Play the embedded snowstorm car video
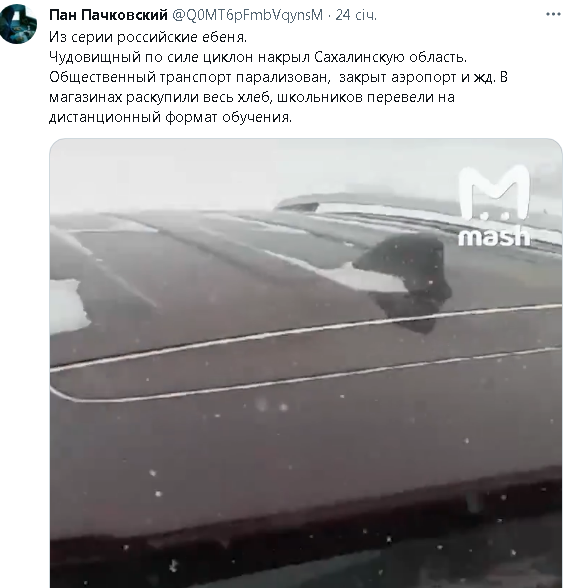Screen dimensions: 576x588 tap(306, 363)
